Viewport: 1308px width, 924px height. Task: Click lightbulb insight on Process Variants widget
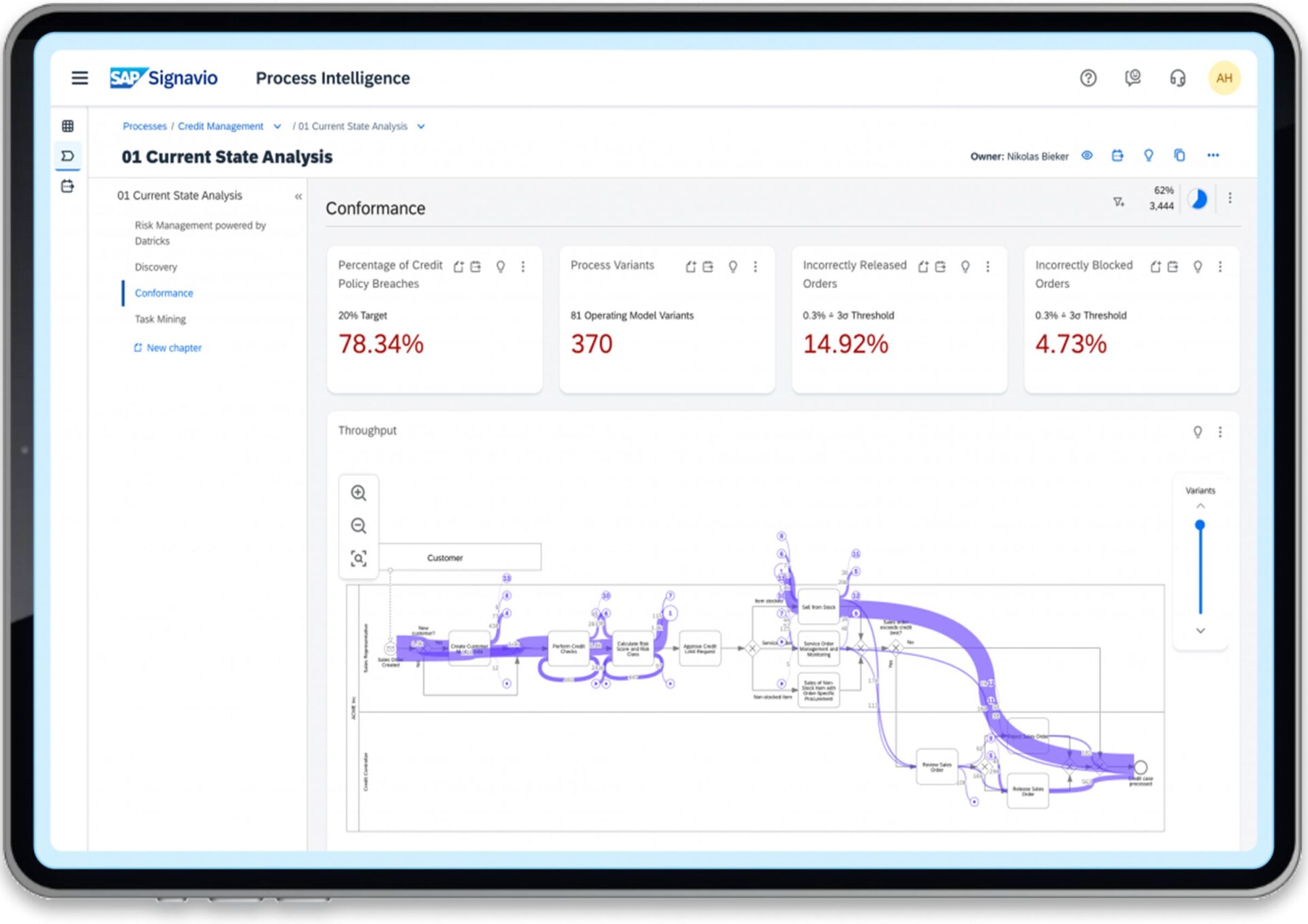(732, 267)
